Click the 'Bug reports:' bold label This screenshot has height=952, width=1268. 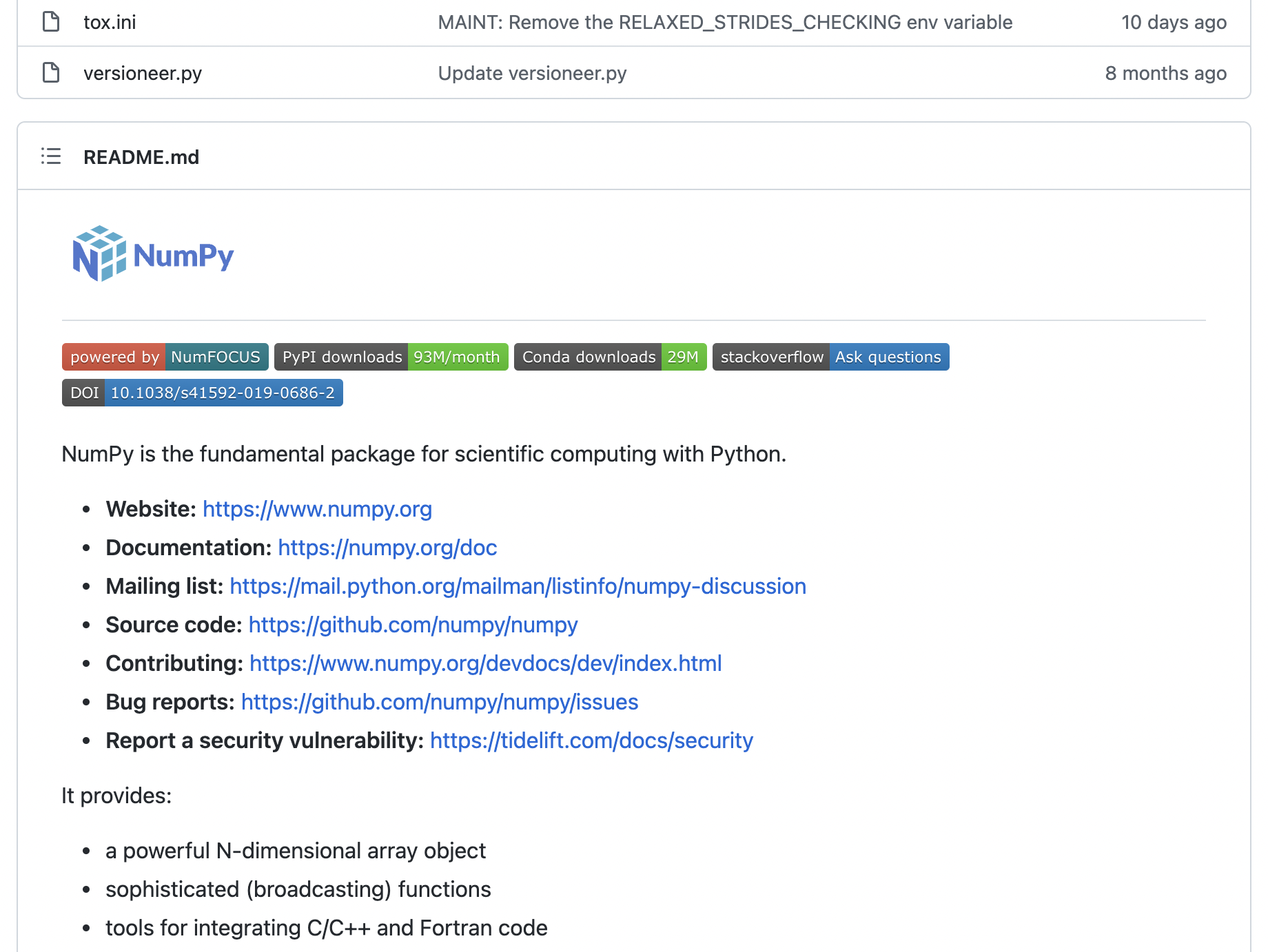[170, 702]
